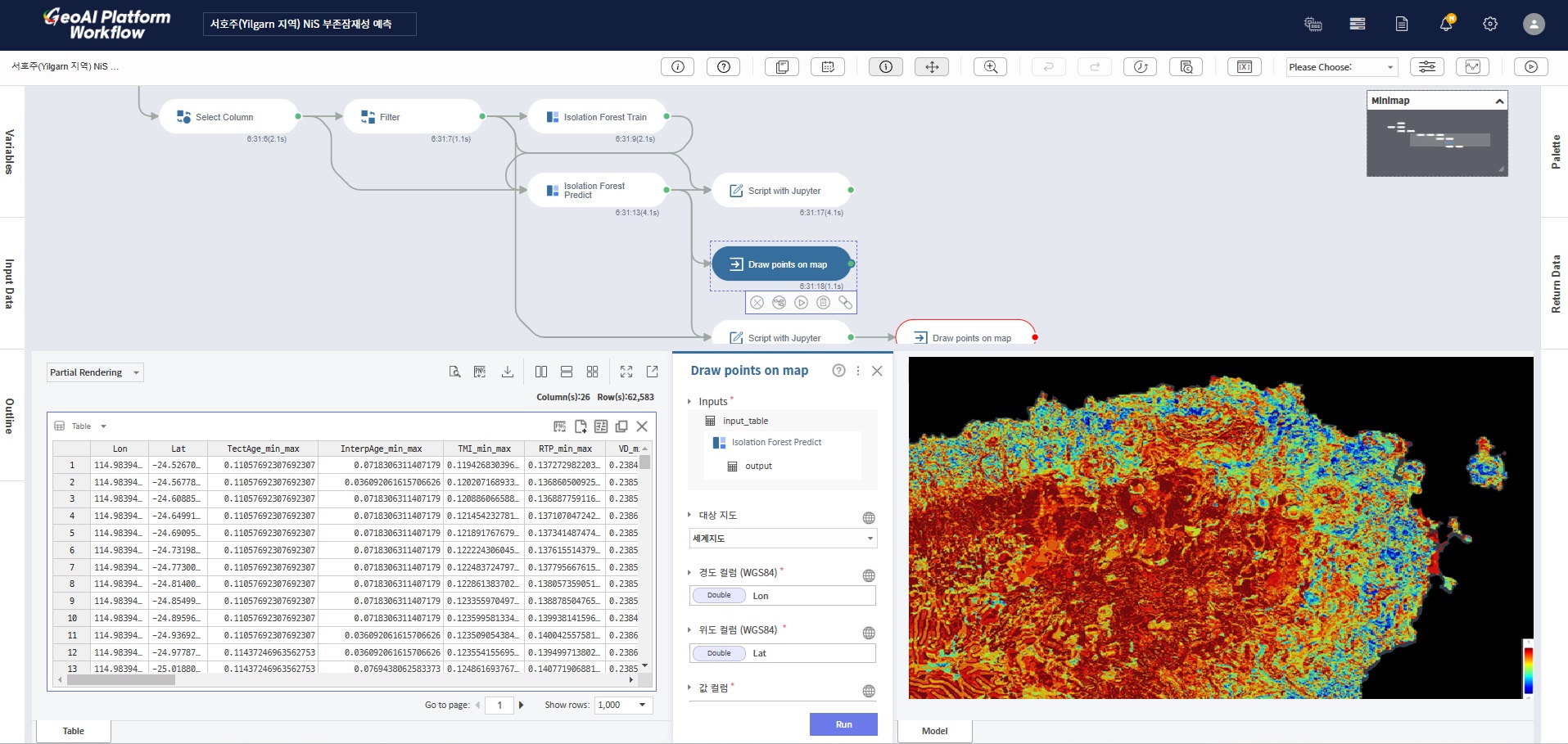Open the Please Choose dropdown

click(x=1341, y=67)
